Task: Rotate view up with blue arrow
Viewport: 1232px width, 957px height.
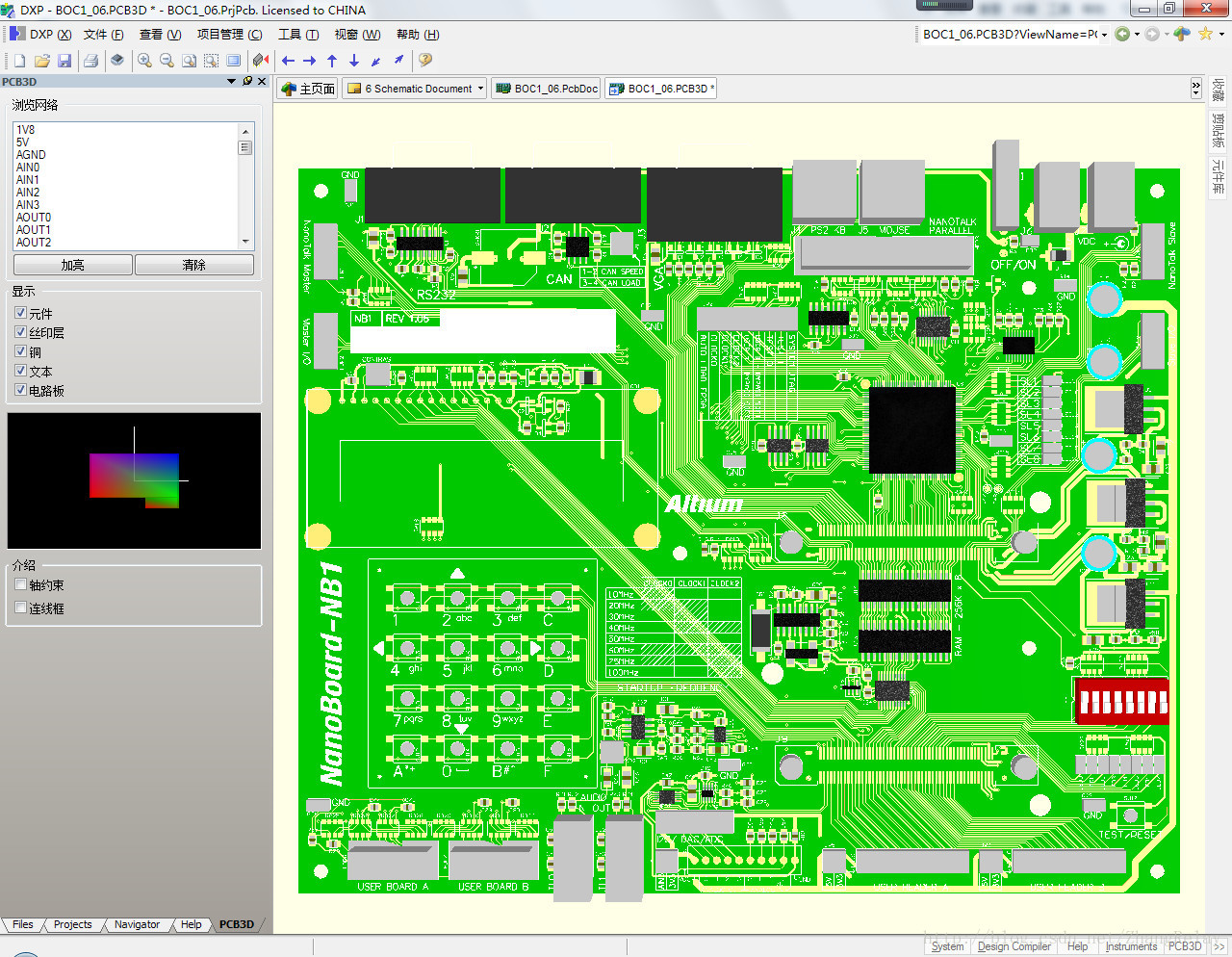Action: [x=332, y=61]
